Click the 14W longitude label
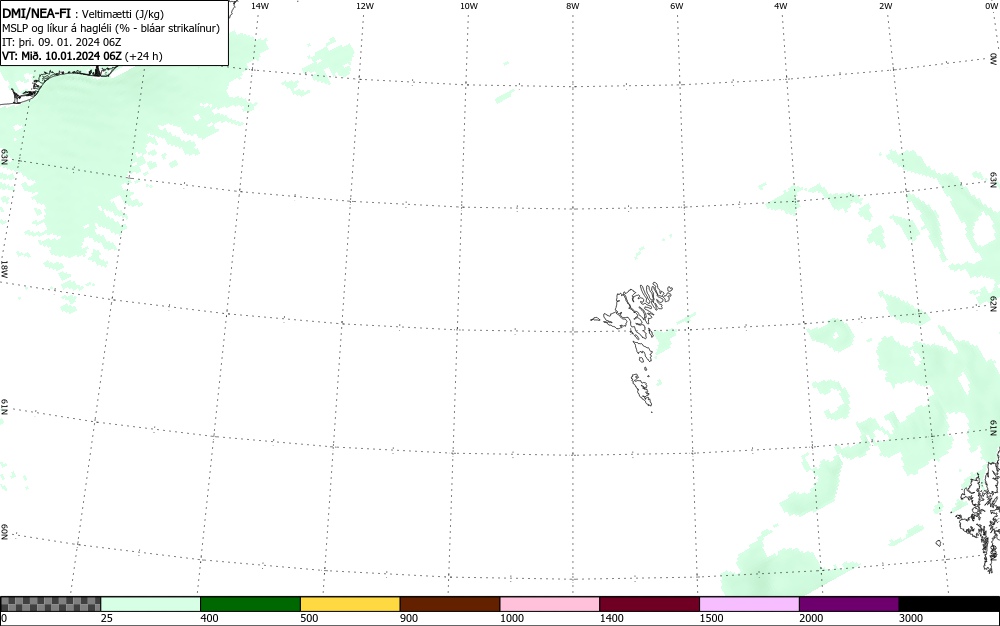1000x626 pixels. coord(260,6)
